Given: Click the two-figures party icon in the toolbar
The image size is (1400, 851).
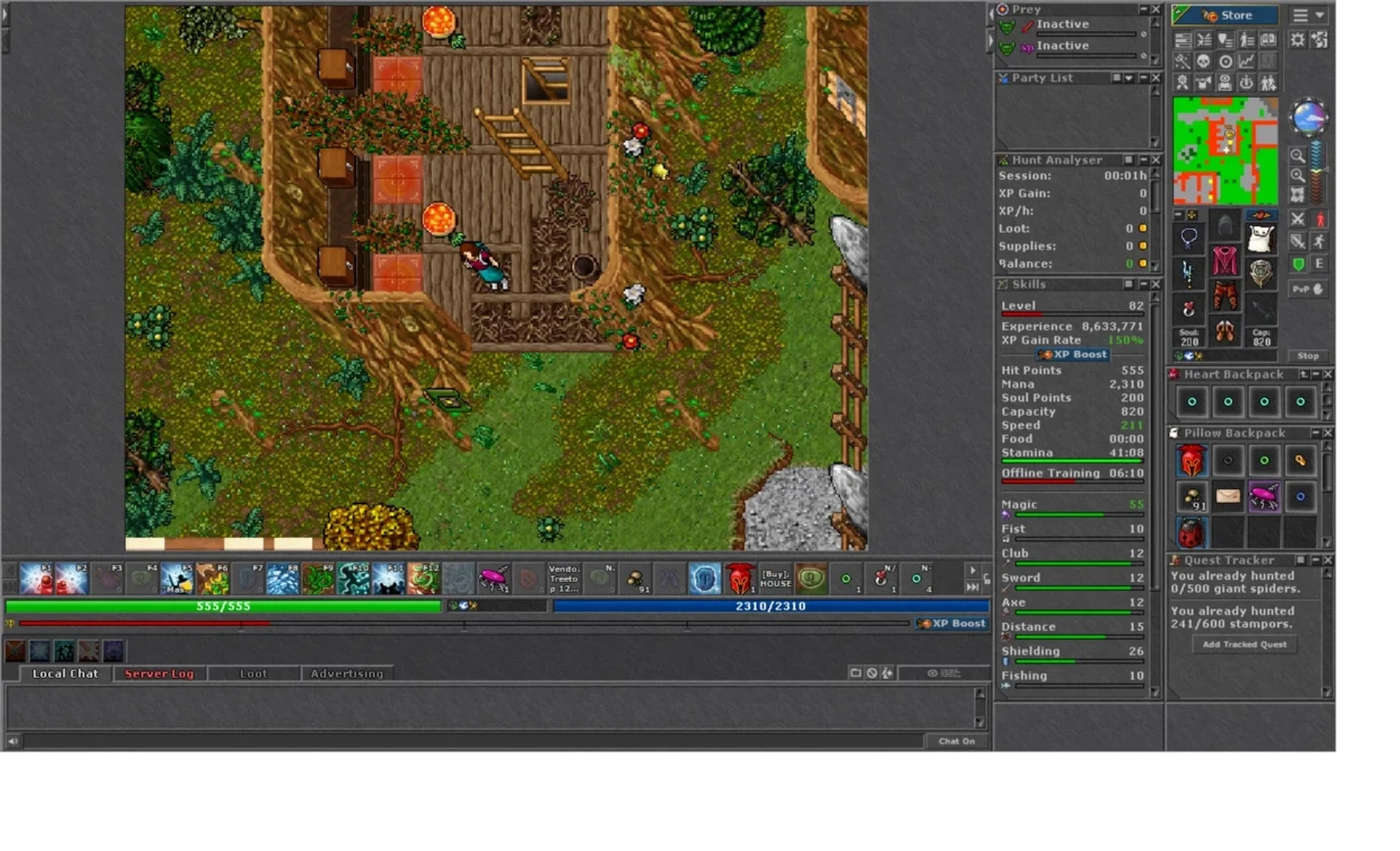Looking at the screenshot, I should pyautogui.click(x=1268, y=83).
